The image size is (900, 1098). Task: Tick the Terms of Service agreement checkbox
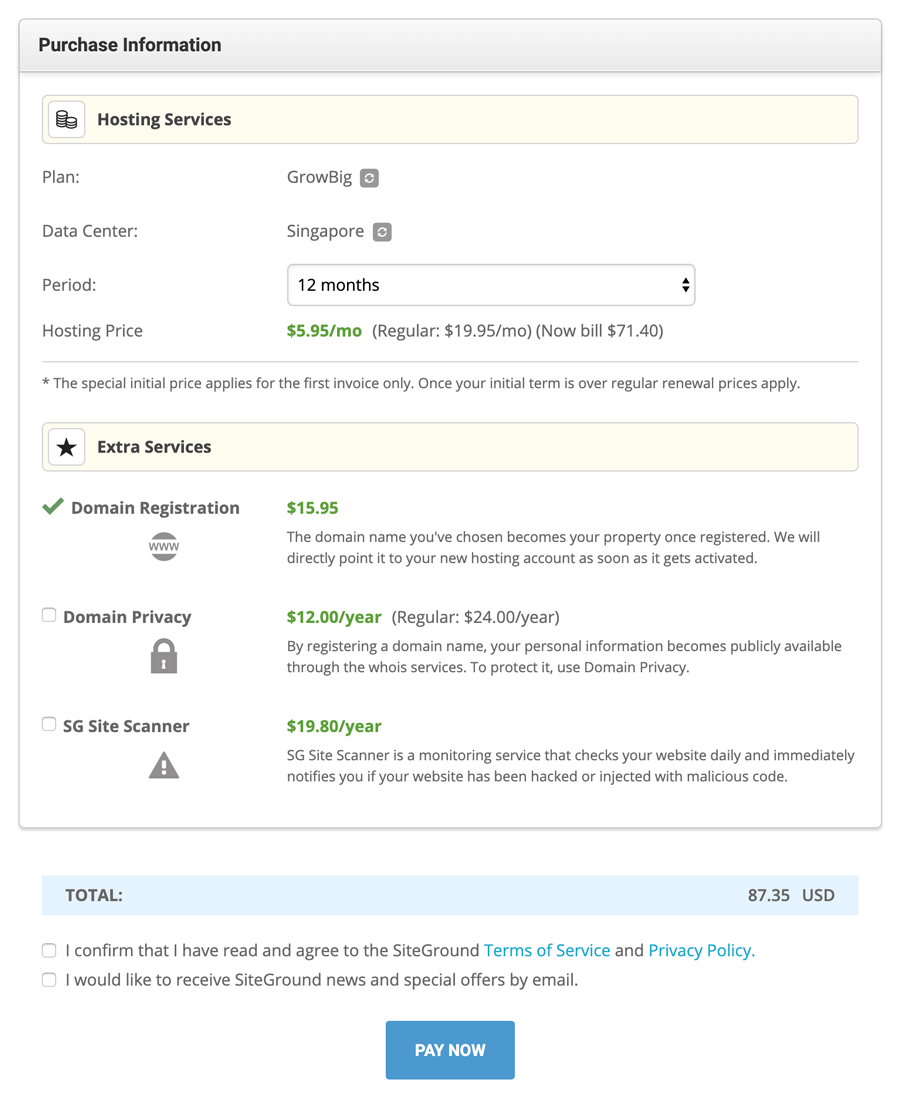click(49, 950)
